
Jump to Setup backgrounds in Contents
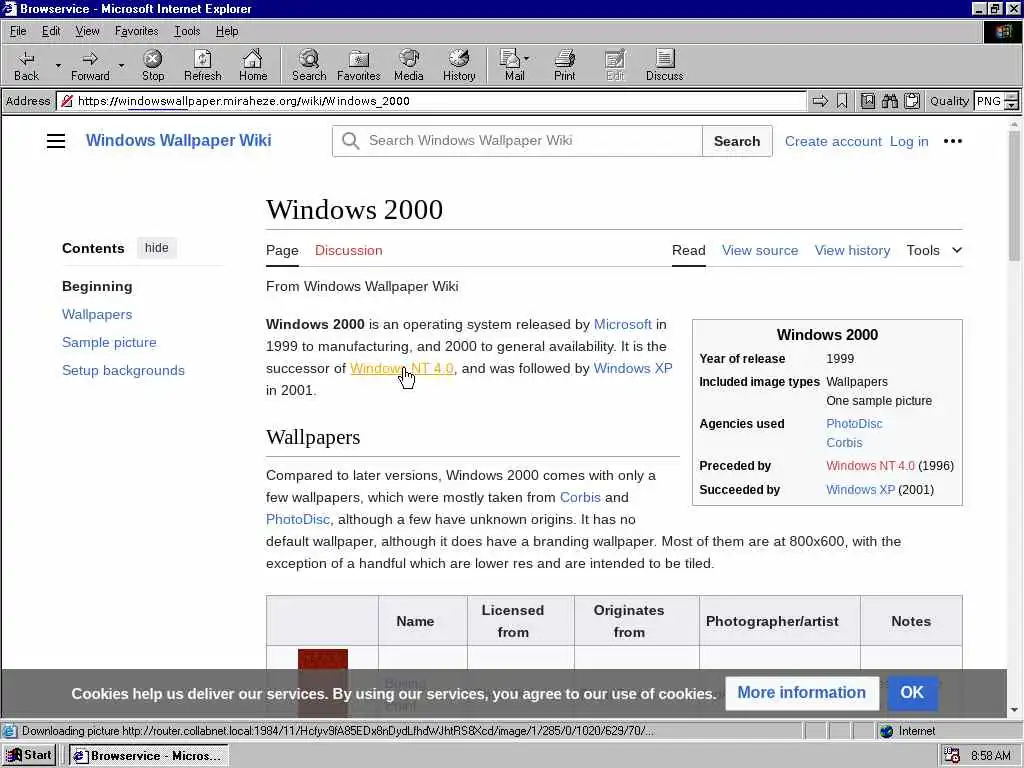coord(123,370)
